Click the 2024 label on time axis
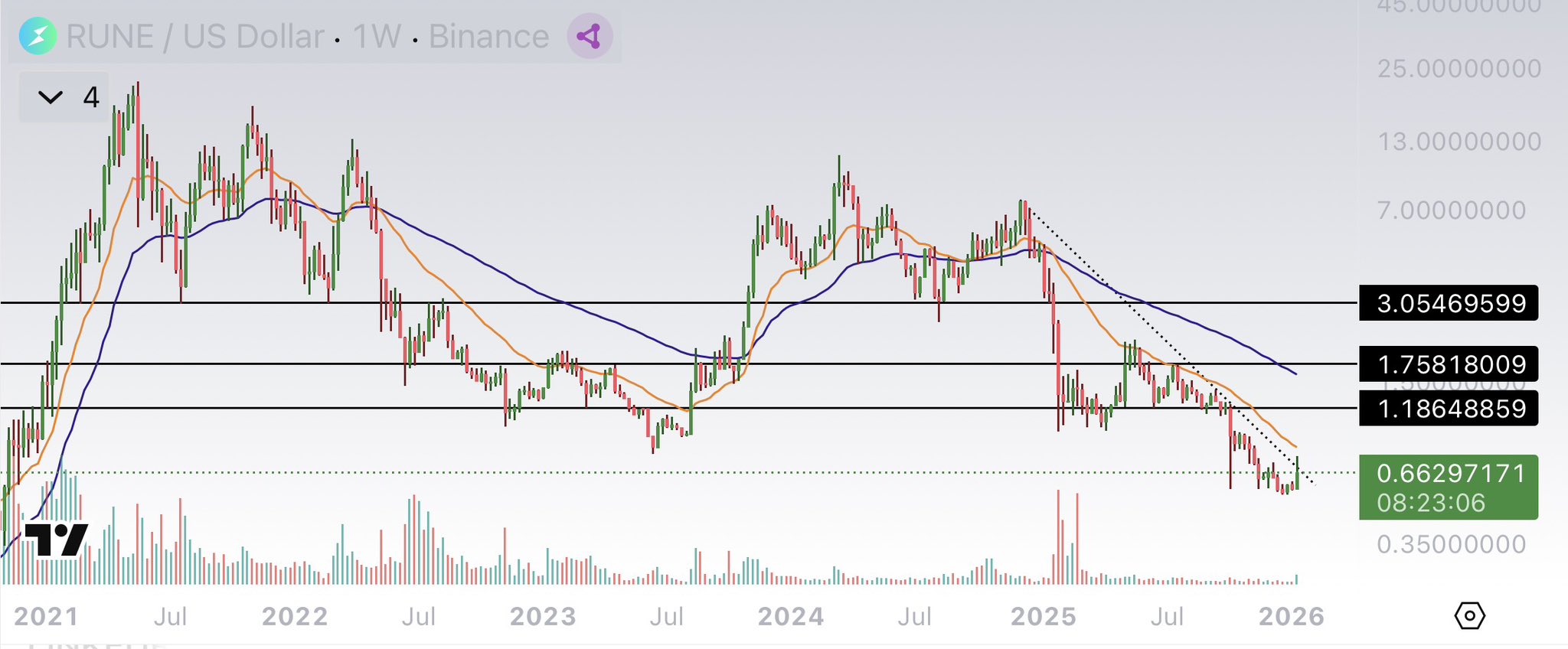The width and height of the screenshot is (1568, 649). 790,616
